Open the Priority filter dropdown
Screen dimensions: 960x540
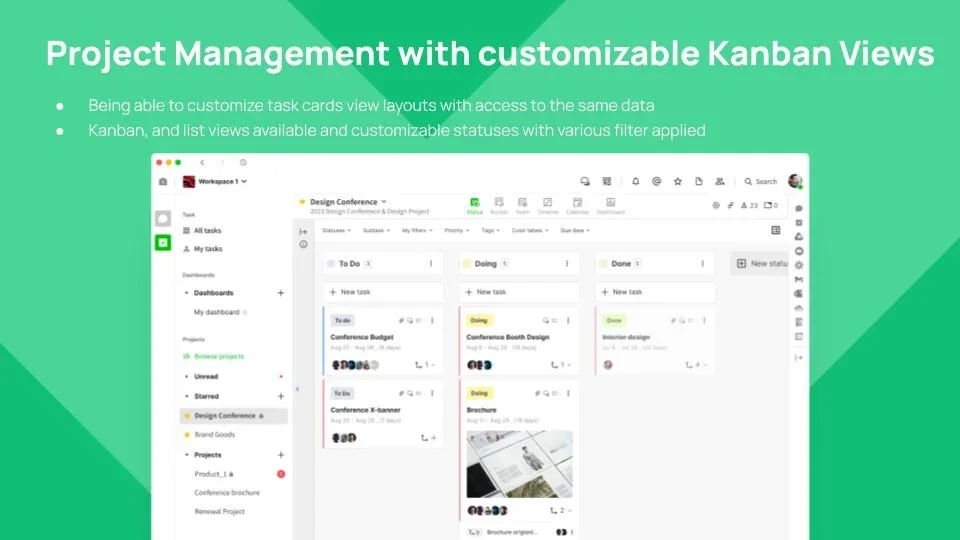coord(457,230)
